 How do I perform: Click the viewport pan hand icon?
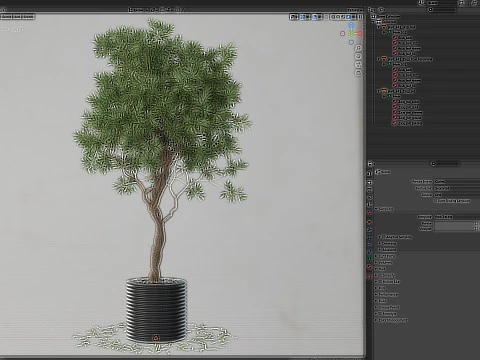[x=358, y=57]
